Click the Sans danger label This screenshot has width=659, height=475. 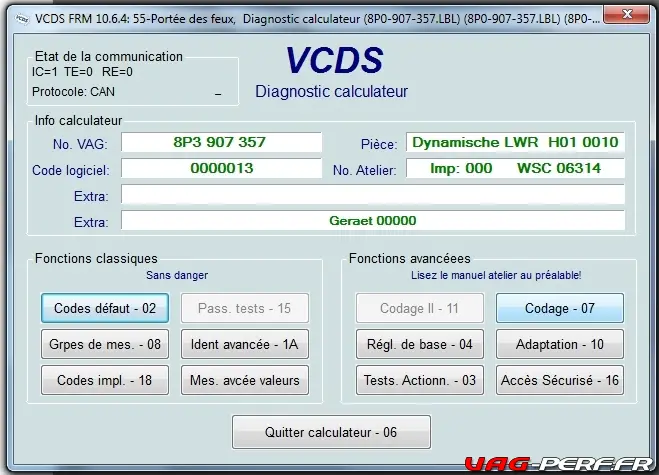(x=177, y=275)
